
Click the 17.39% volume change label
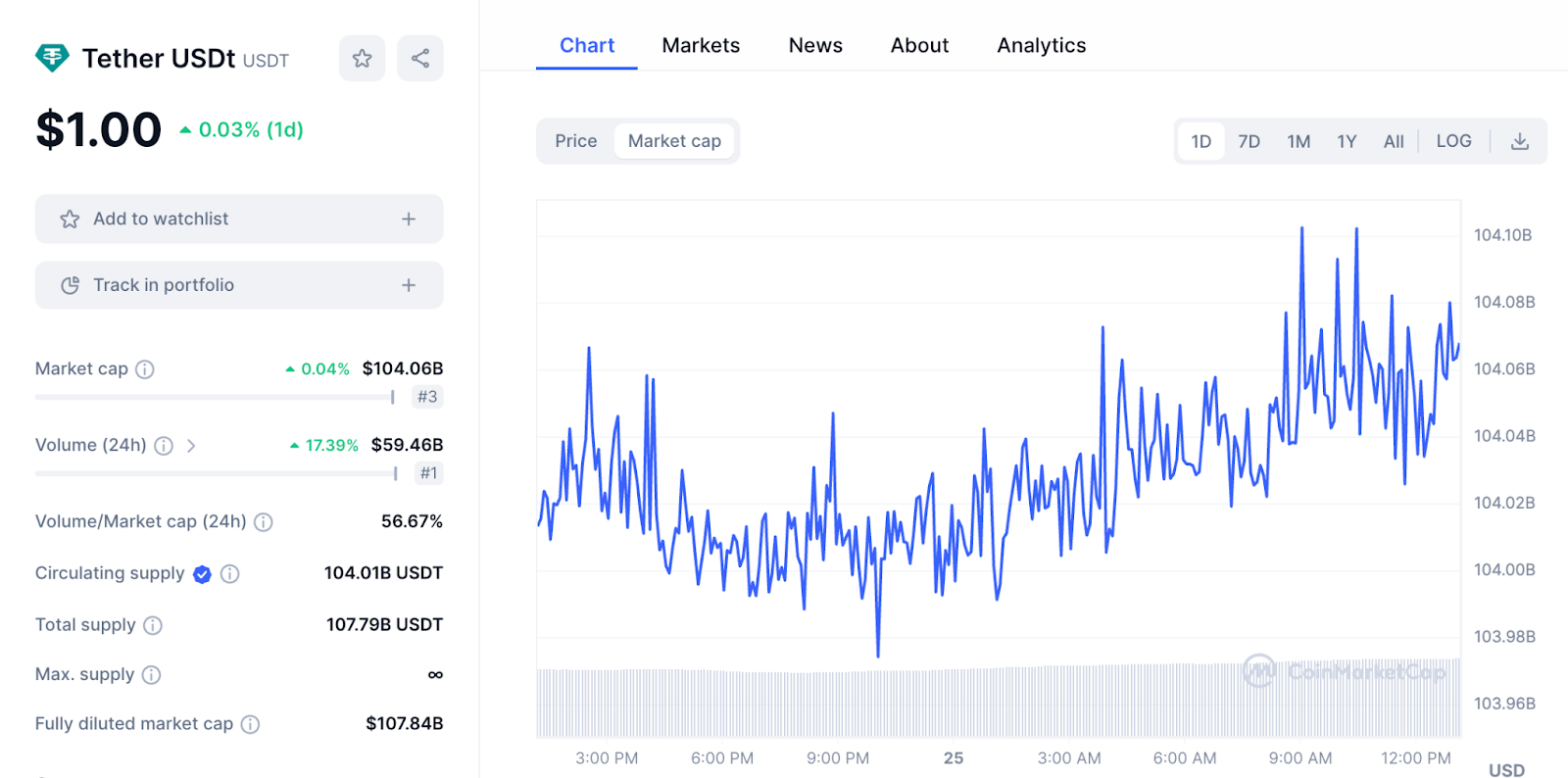[x=324, y=446]
